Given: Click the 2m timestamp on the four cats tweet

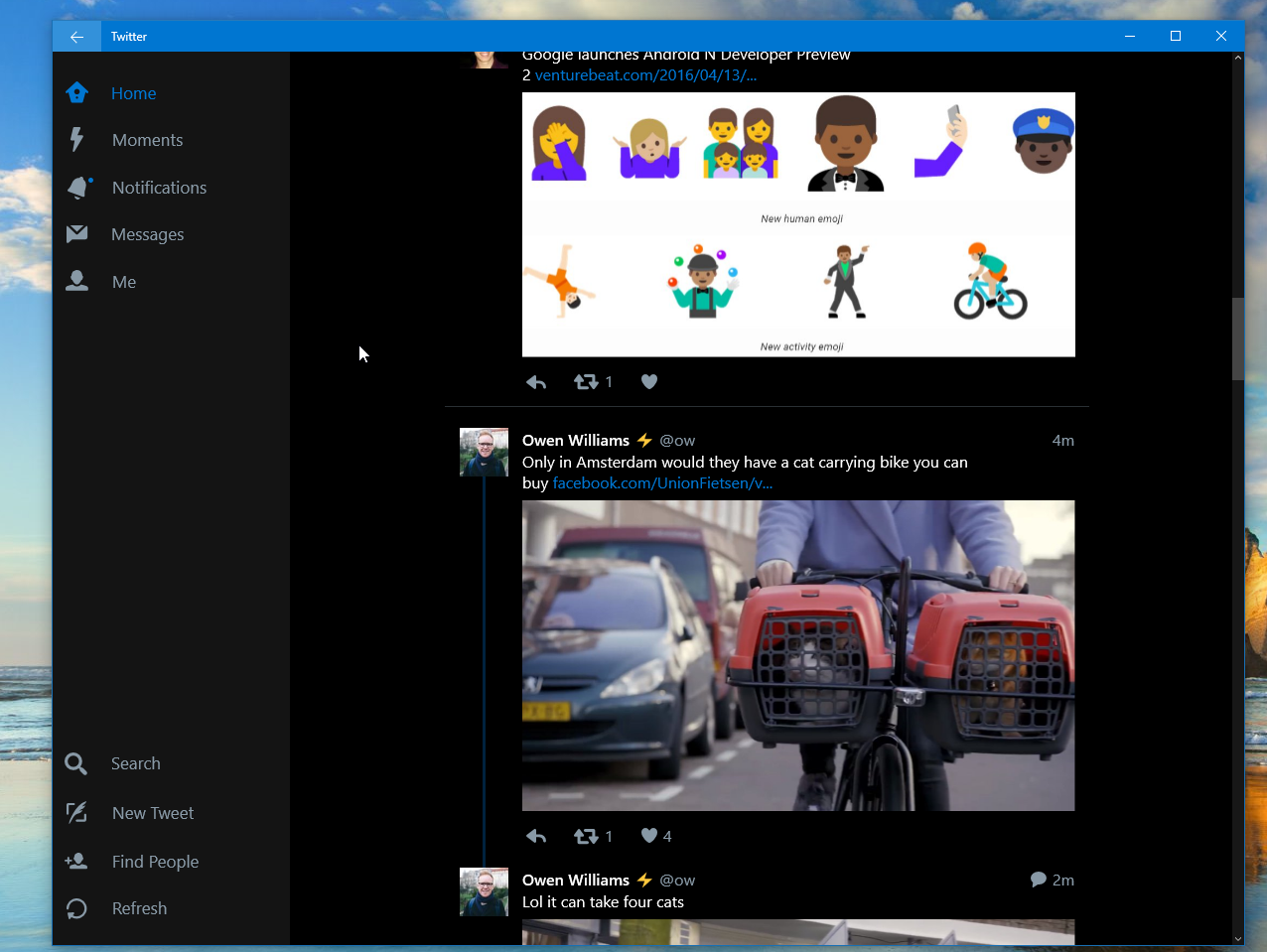Looking at the screenshot, I should [1063, 880].
